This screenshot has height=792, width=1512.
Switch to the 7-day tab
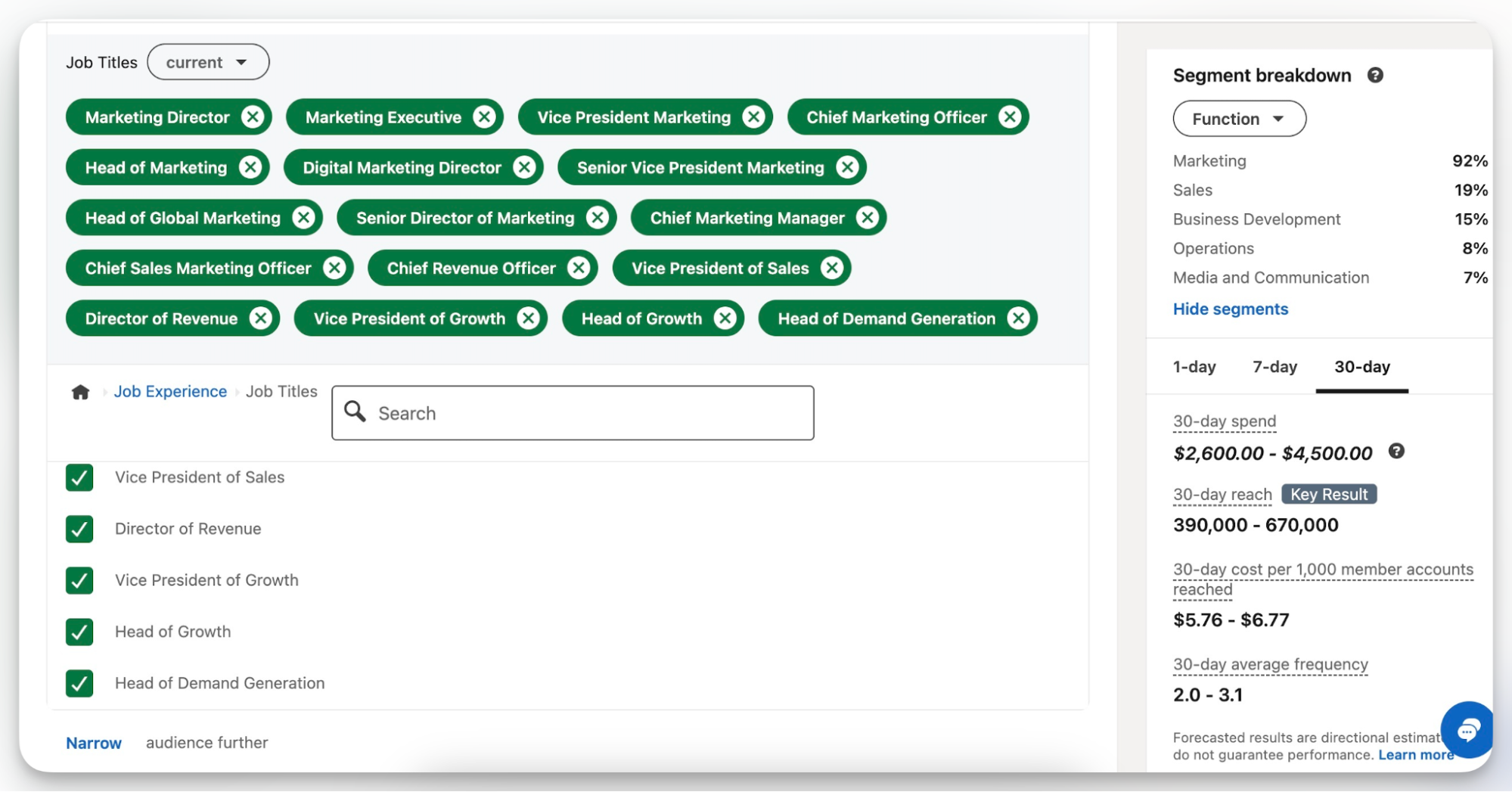click(x=1274, y=367)
